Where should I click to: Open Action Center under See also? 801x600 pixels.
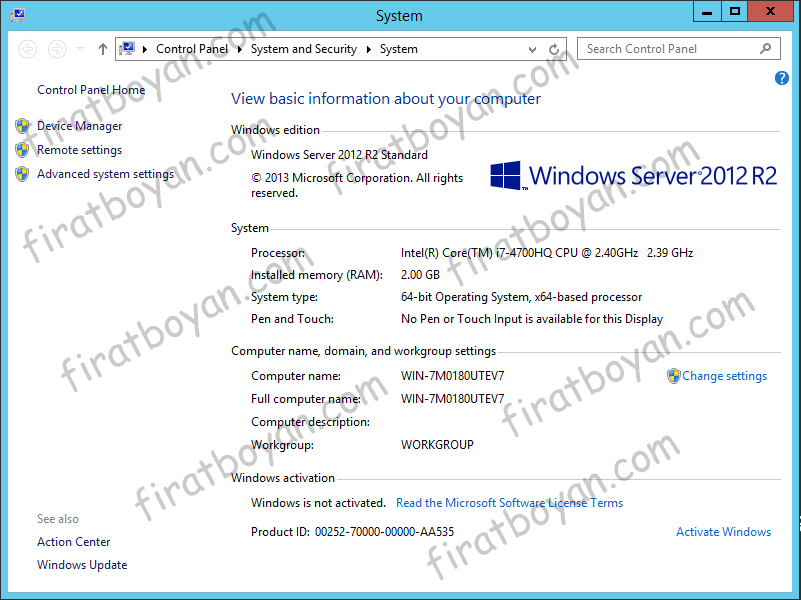pos(74,542)
